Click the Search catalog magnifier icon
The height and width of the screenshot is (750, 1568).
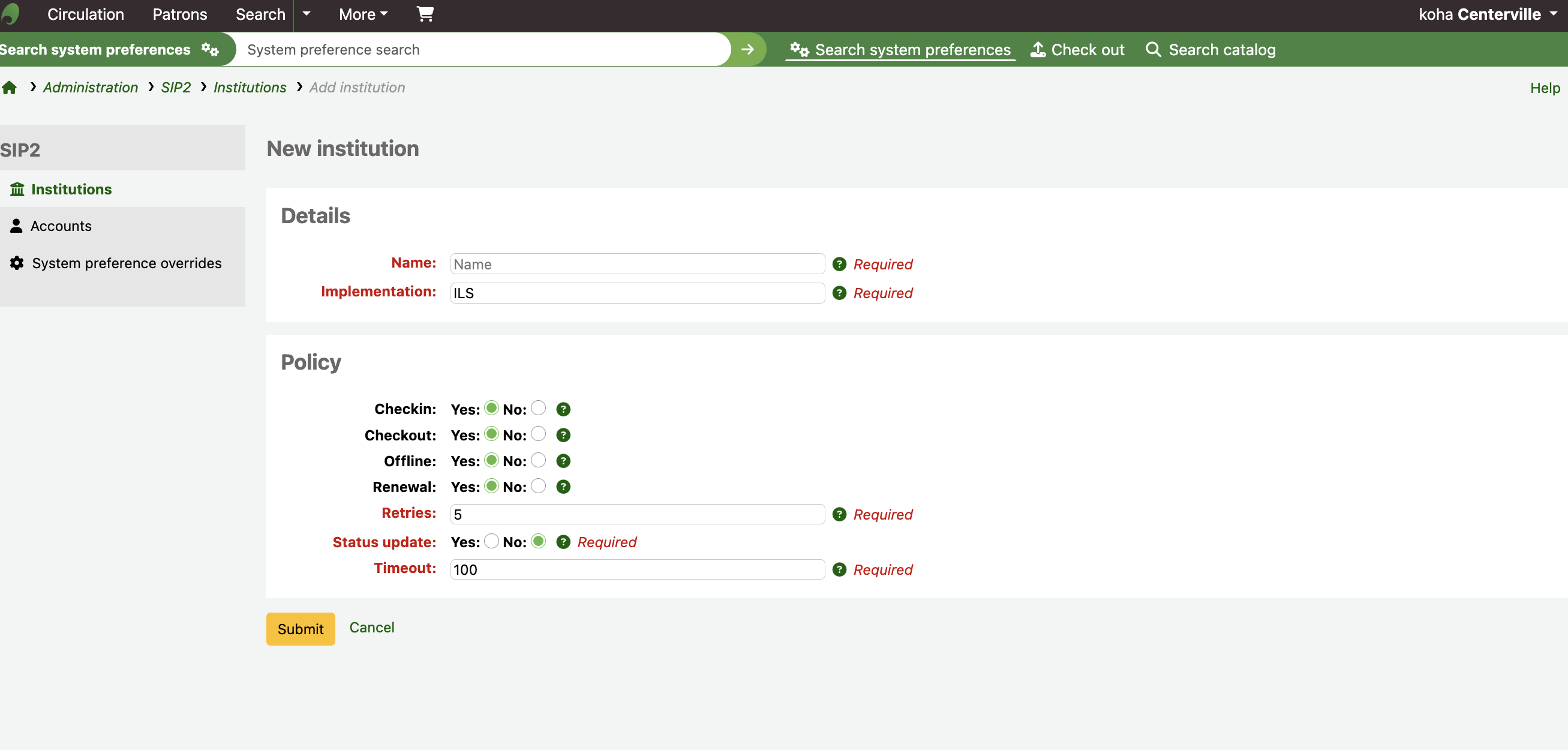click(x=1154, y=49)
